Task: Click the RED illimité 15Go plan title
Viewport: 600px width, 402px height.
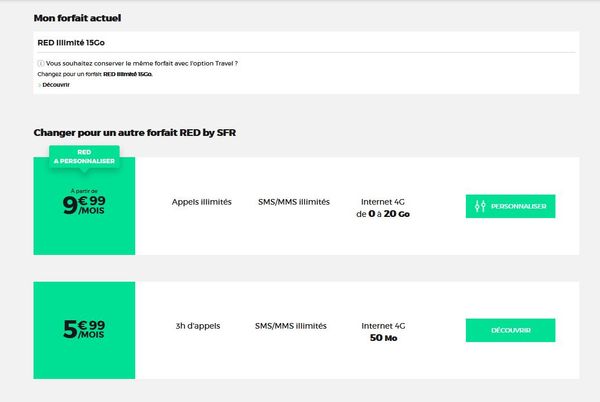Action: pos(70,42)
